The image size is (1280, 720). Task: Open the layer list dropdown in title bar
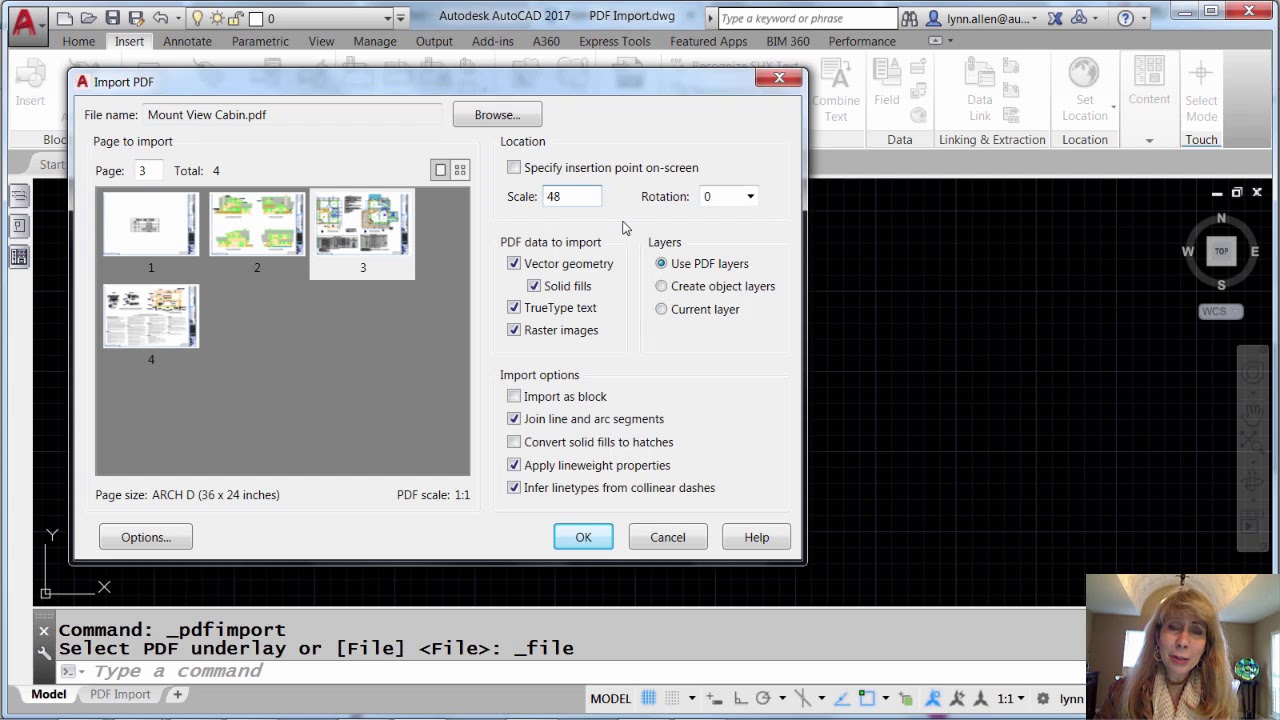click(x=387, y=18)
